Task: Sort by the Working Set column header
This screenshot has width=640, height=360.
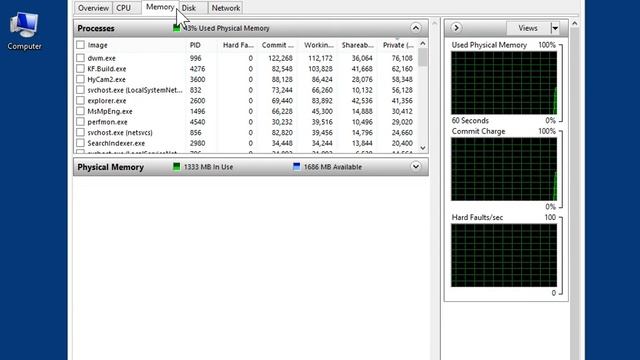Action: click(x=318, y=45)
